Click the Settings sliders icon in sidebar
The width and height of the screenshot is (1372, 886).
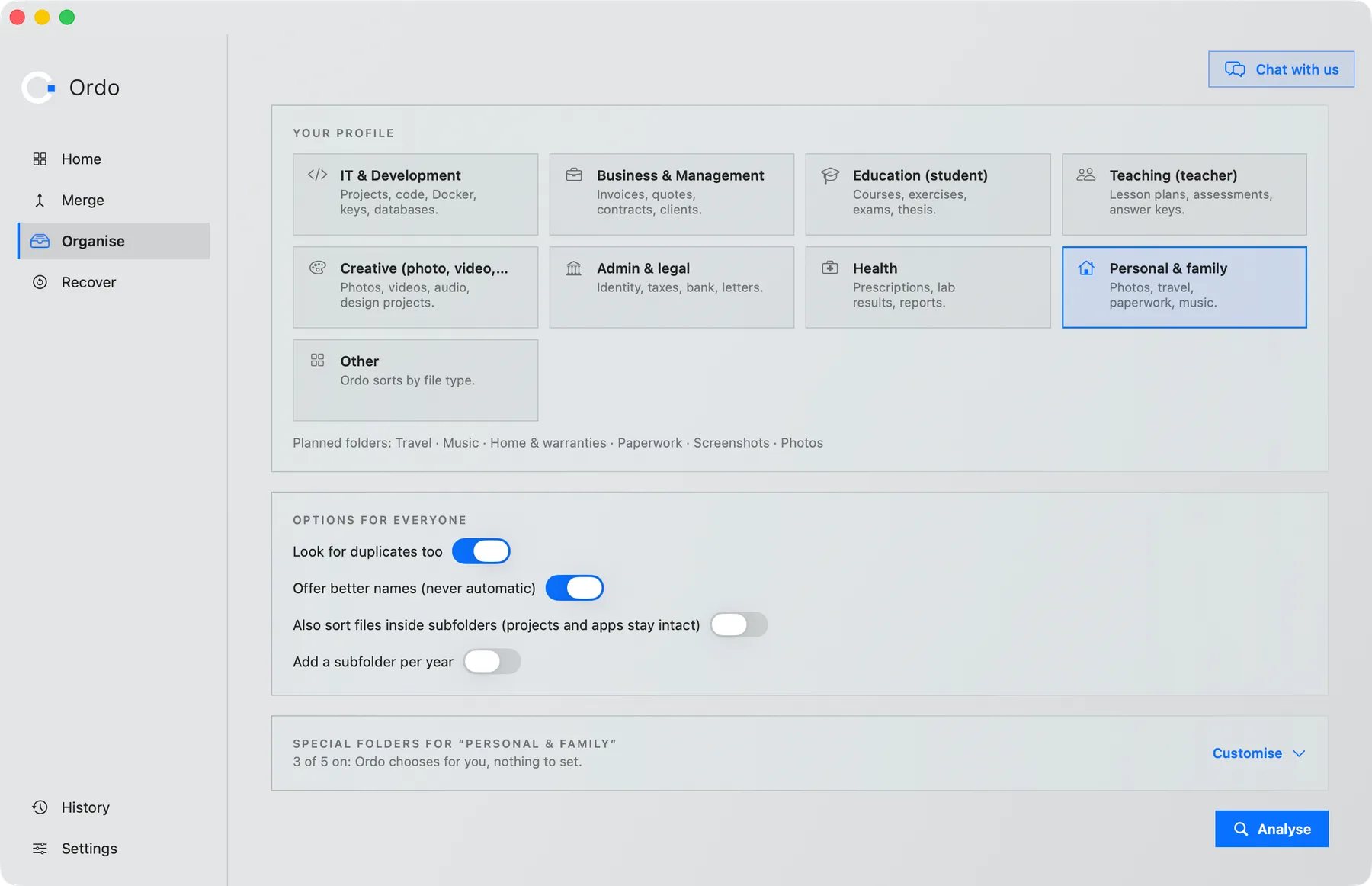tap(40, 849)
